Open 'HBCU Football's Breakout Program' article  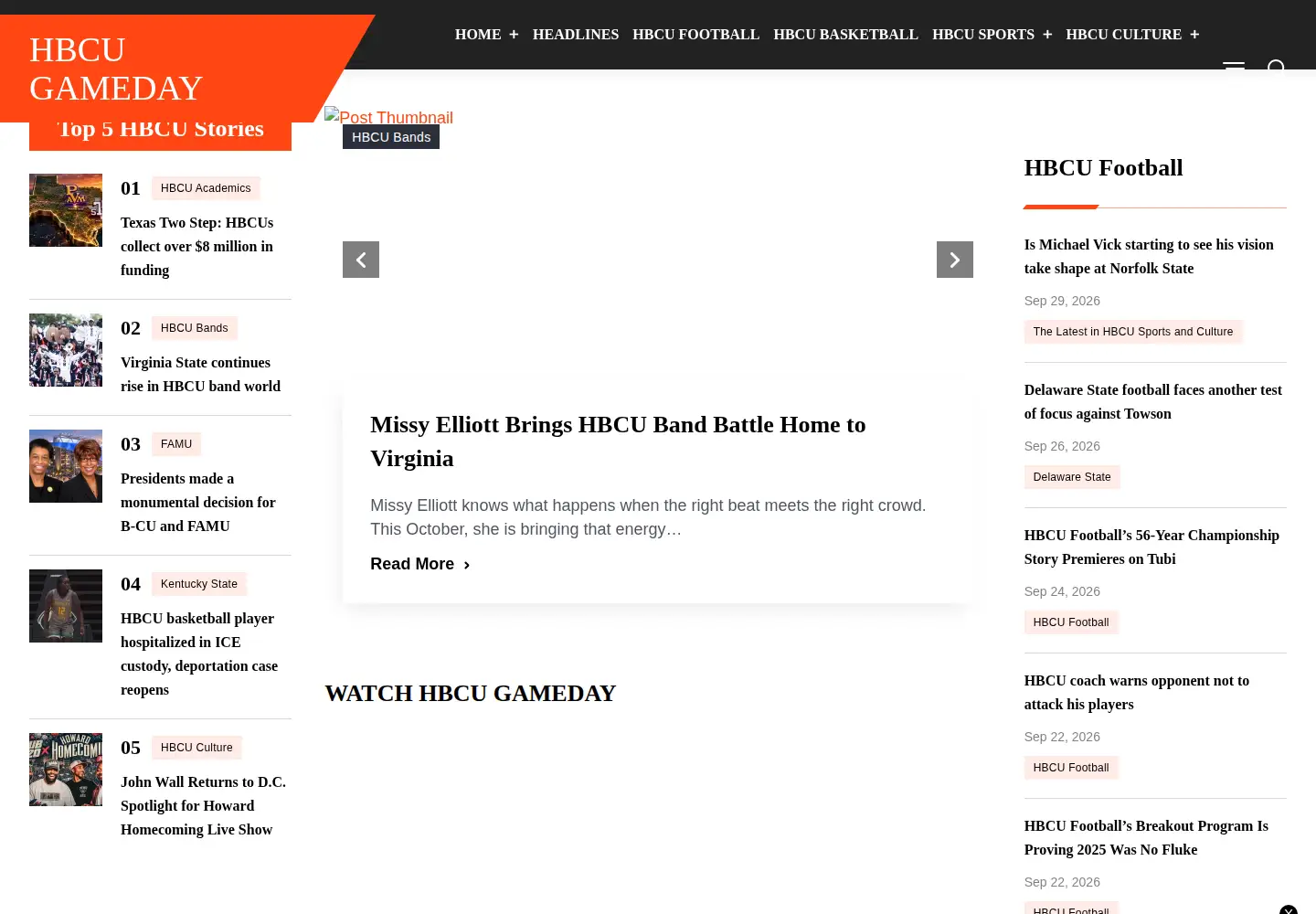1146,838
